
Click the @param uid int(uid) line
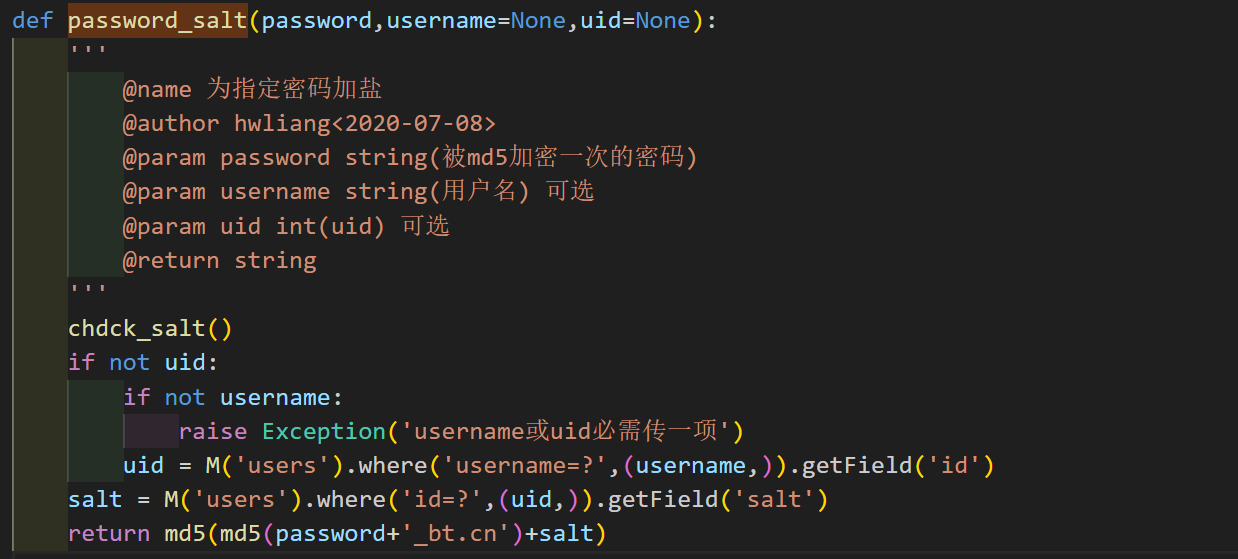click(x=286, y=226)
